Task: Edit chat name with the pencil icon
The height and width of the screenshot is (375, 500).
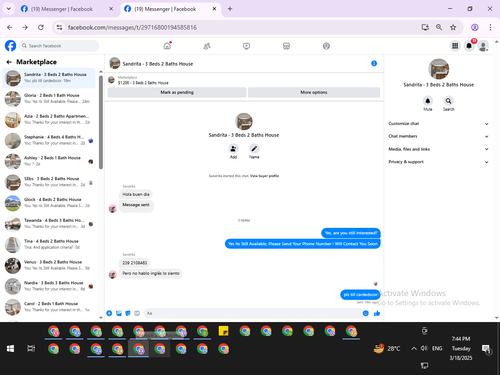Action: (254, 149)
